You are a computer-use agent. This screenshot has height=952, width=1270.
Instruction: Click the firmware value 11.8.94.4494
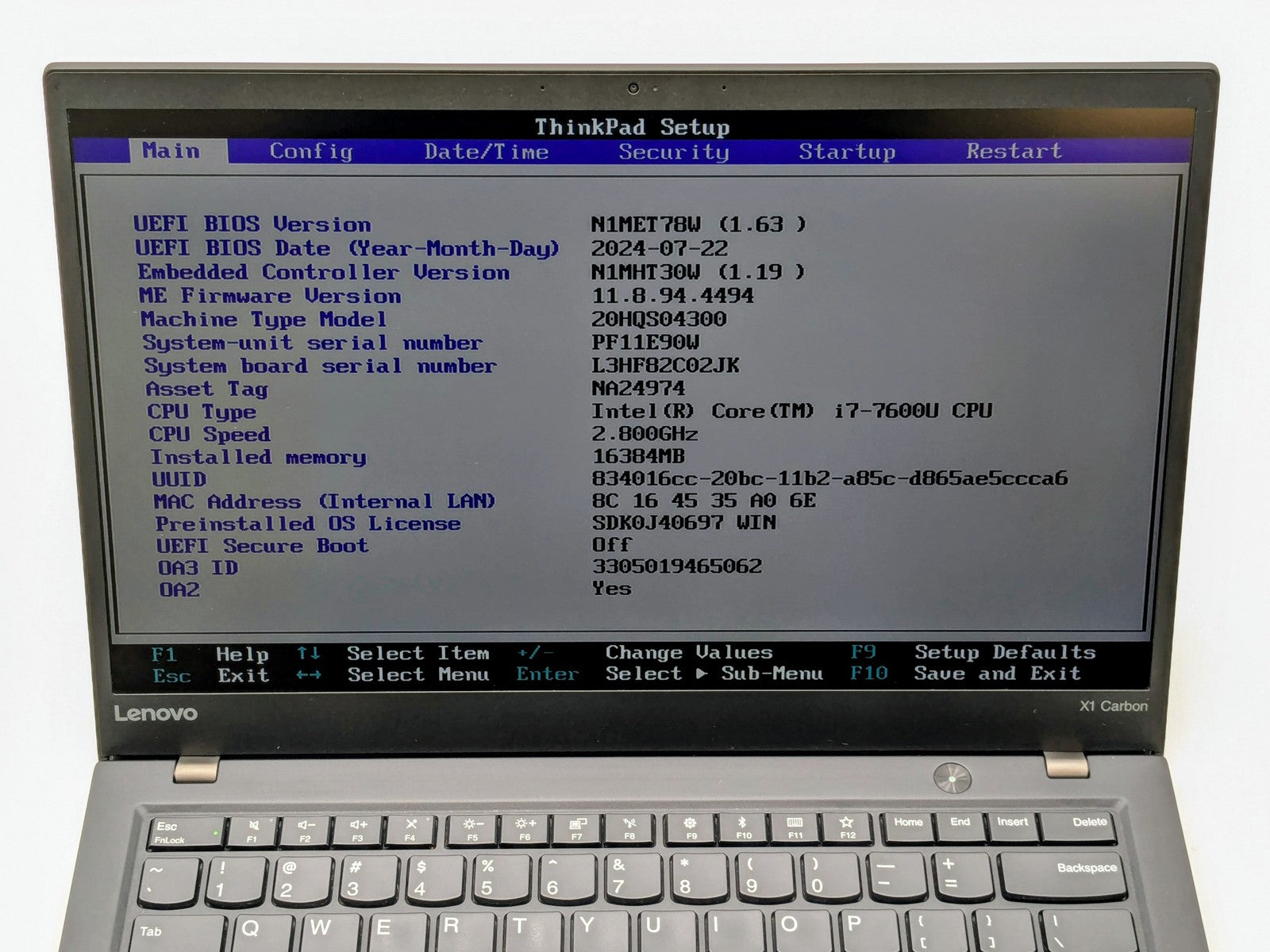point(673,296)
